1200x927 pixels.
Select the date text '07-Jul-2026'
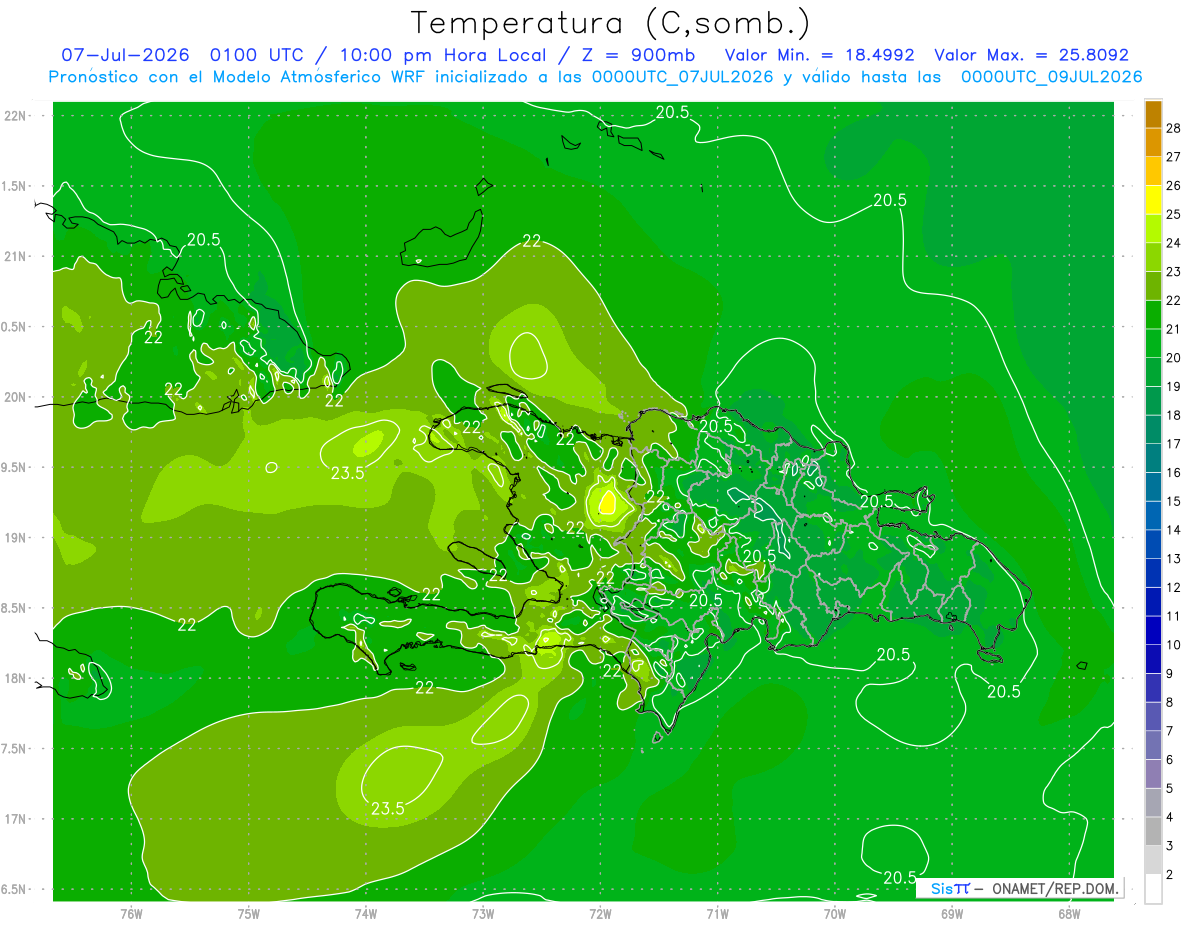point(127,55)
